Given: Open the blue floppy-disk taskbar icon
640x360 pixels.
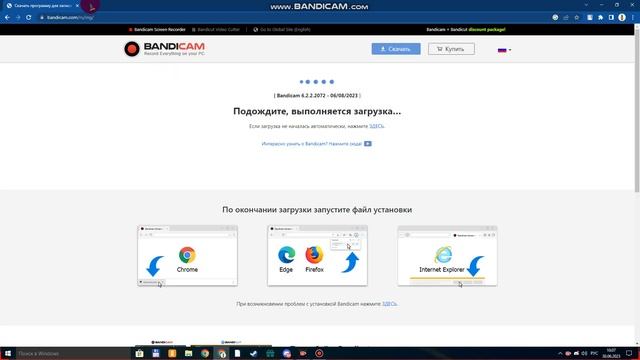Looking at the screenshot, I should (x=156, y=353).
